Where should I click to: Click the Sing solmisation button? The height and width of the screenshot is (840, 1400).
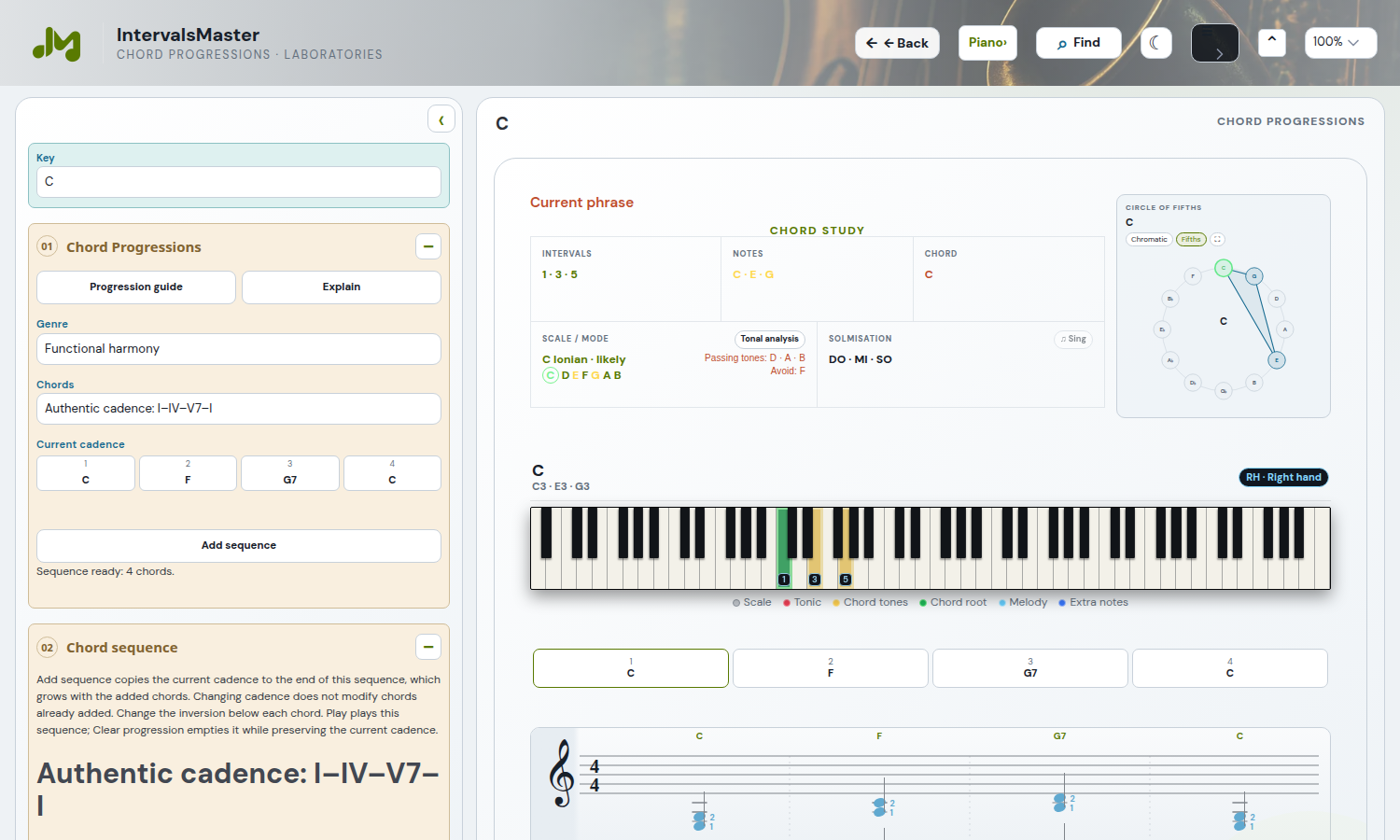coord(1073,339)
